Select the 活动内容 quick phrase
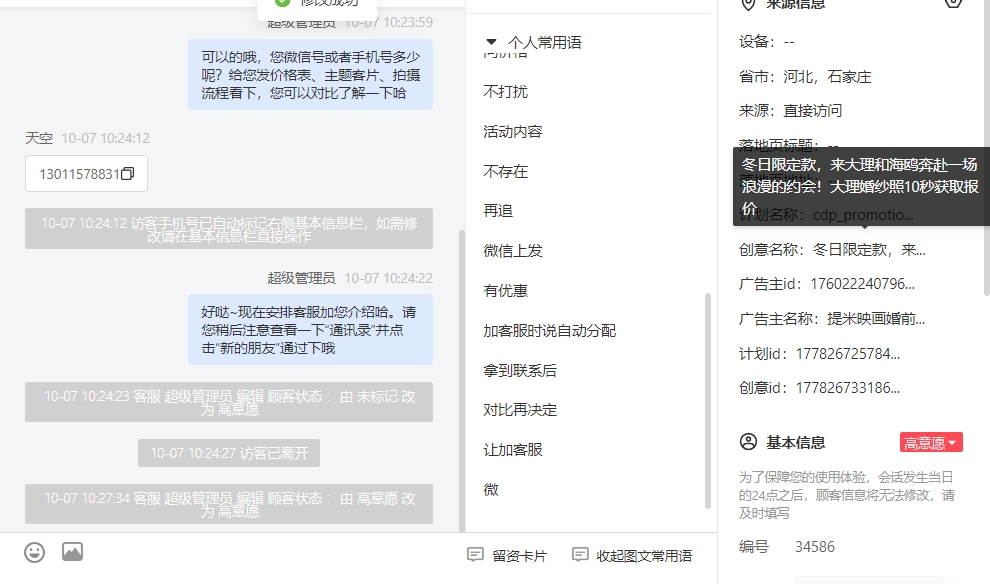The height and width of the screenshot is (584, 990). [x=513, y=132]
